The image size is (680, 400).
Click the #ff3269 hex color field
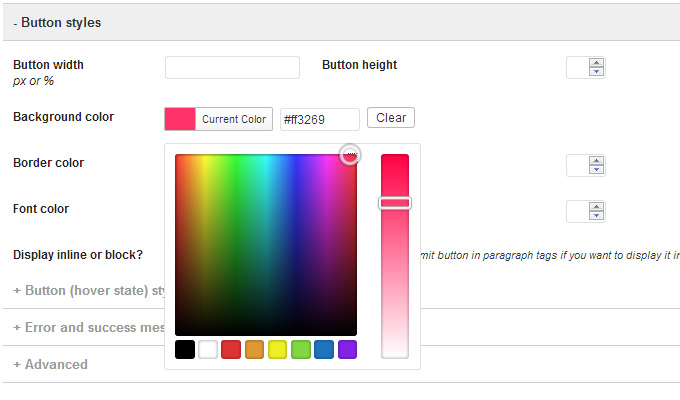(320, 119)
